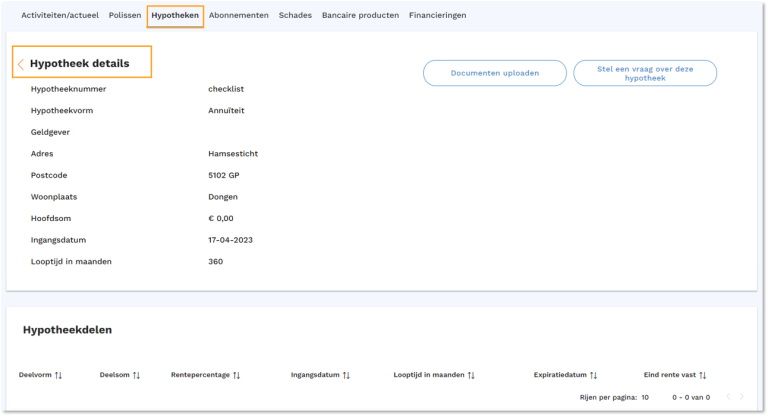This screenshot has height=416, width=768.
Task: Switch to the Financieringen tab
Action: pyautogui.click(x=437, y=15)
